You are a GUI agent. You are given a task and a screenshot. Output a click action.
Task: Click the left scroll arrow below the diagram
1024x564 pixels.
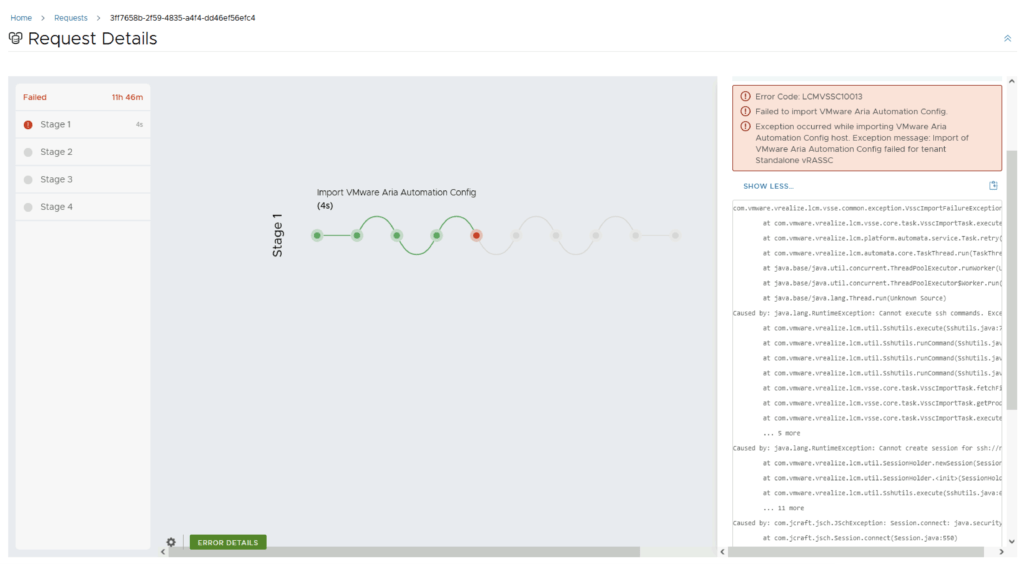pyautogui.click(x=164, y=552)
